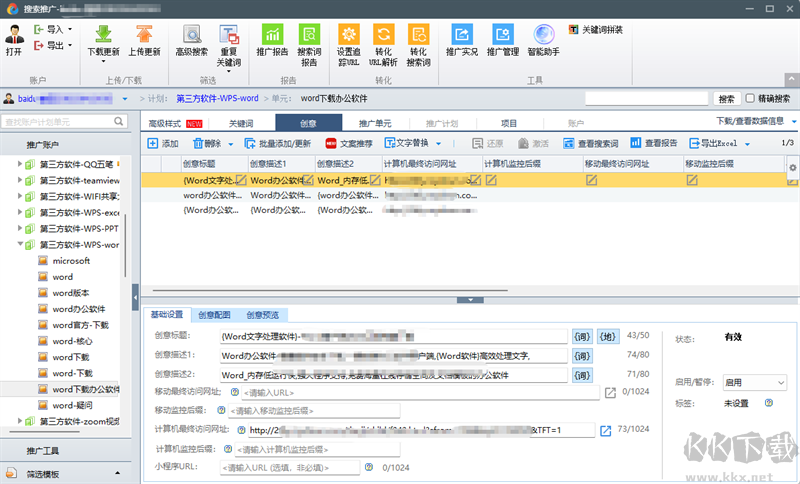The height and width of the screenshot is (484, 800).
Task: Click the 设置追踪URL icon
Action: point(349,34)
